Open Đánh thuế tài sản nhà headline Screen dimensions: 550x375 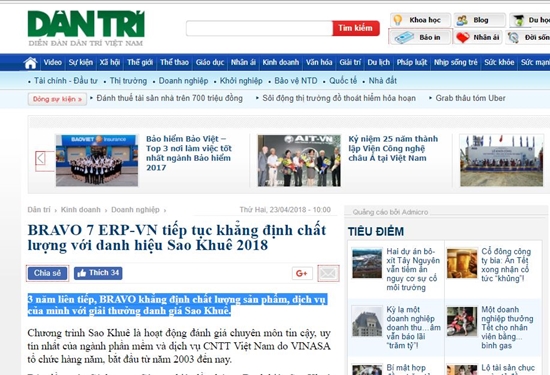coord(169,98)
